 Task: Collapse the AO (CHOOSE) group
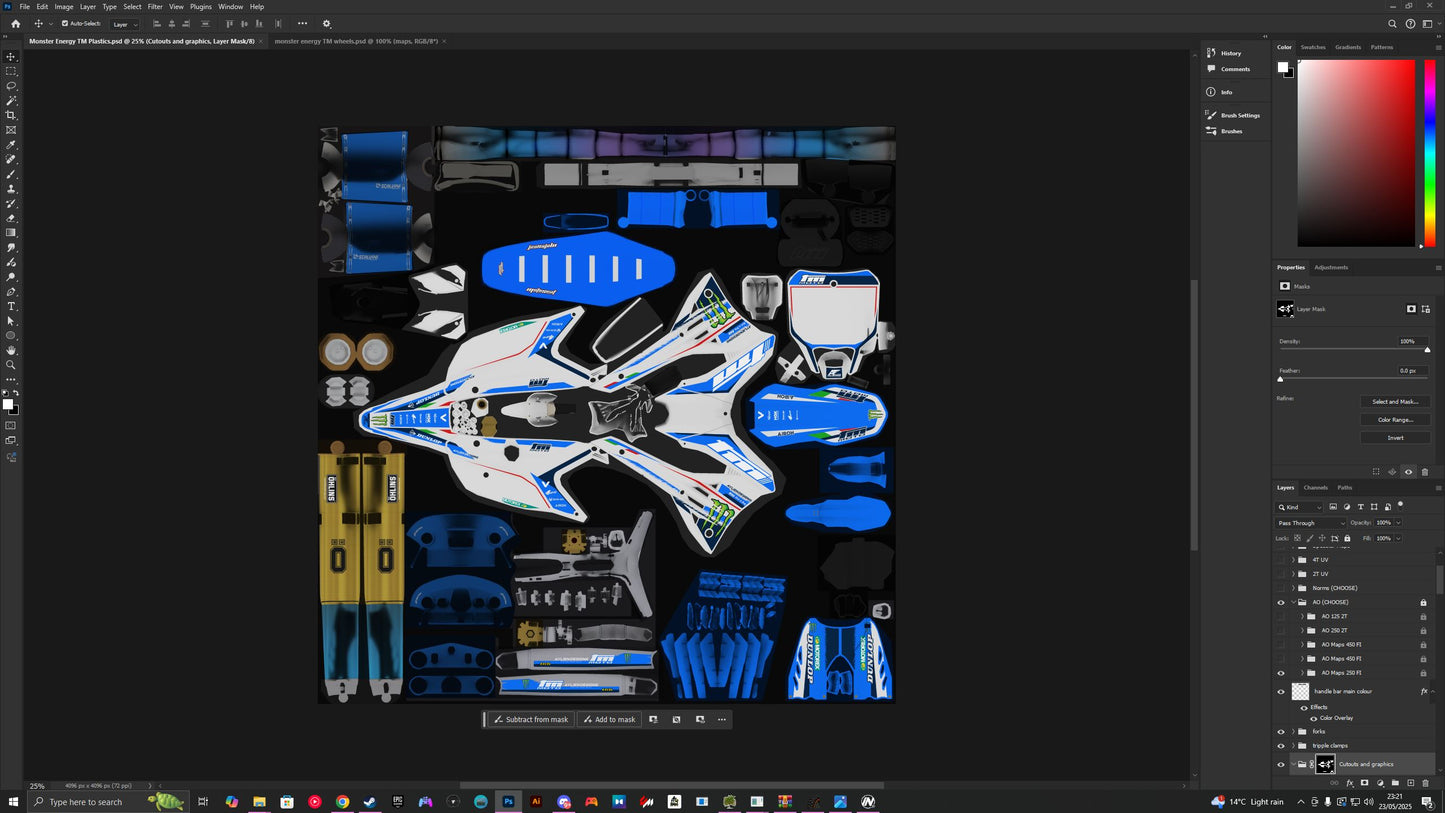tap(1293, 602)
